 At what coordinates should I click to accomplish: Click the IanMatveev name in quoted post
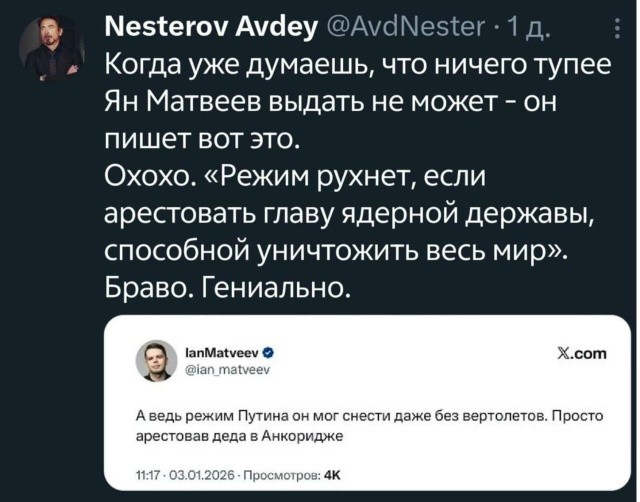click(226, 351)
